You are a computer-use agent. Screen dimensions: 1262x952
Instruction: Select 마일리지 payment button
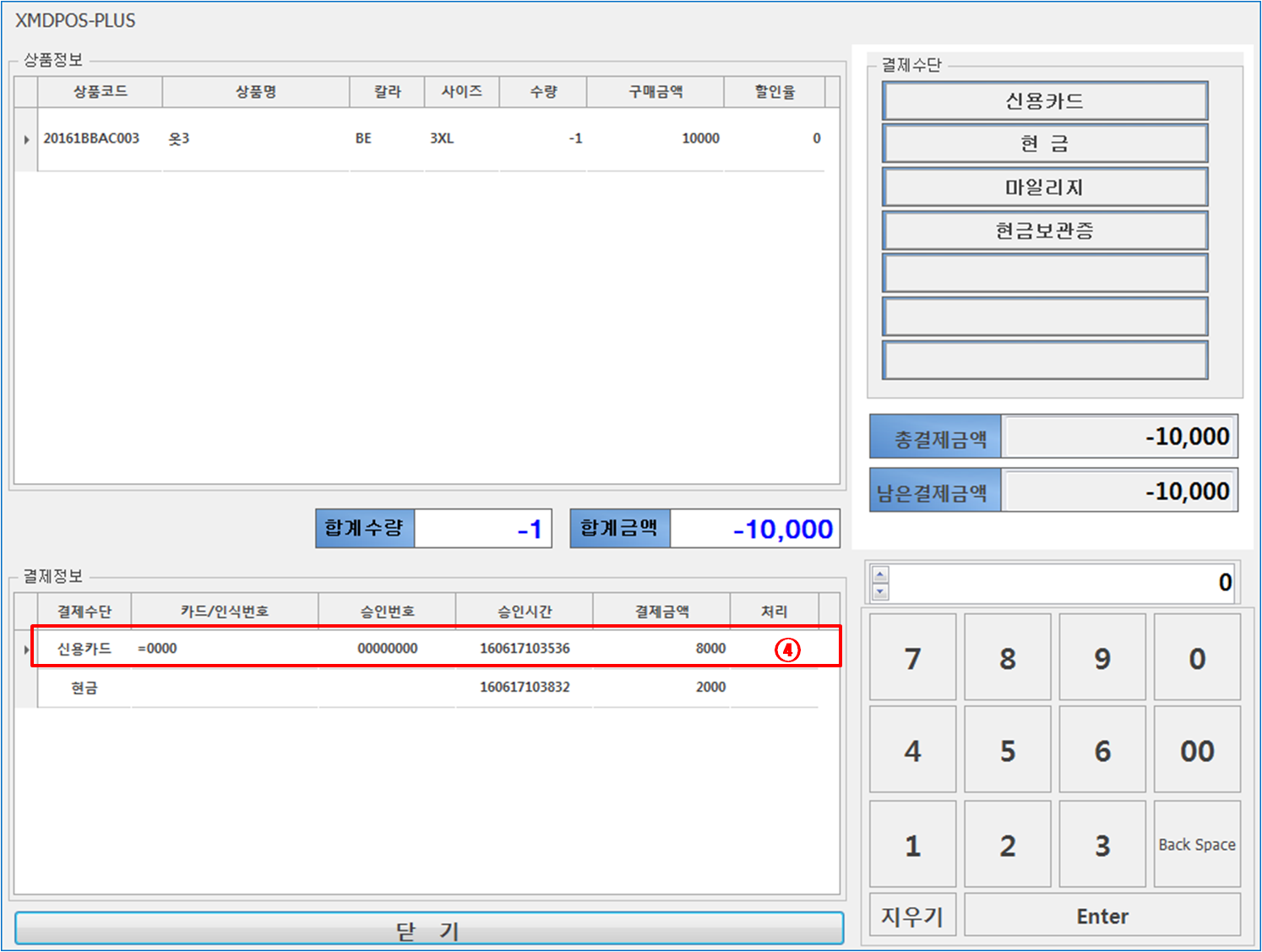pos(1045,188)
